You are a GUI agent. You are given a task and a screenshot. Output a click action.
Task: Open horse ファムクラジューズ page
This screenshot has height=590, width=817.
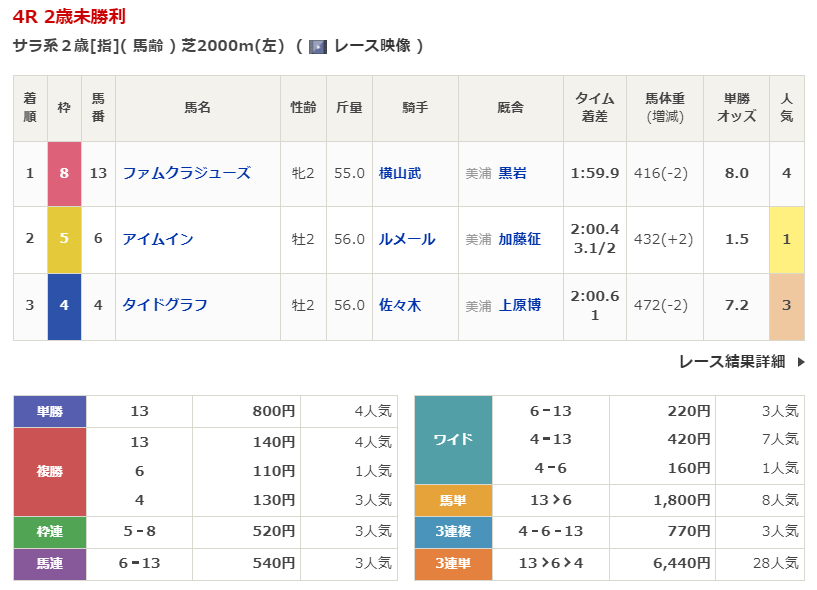tap(186, 173)
